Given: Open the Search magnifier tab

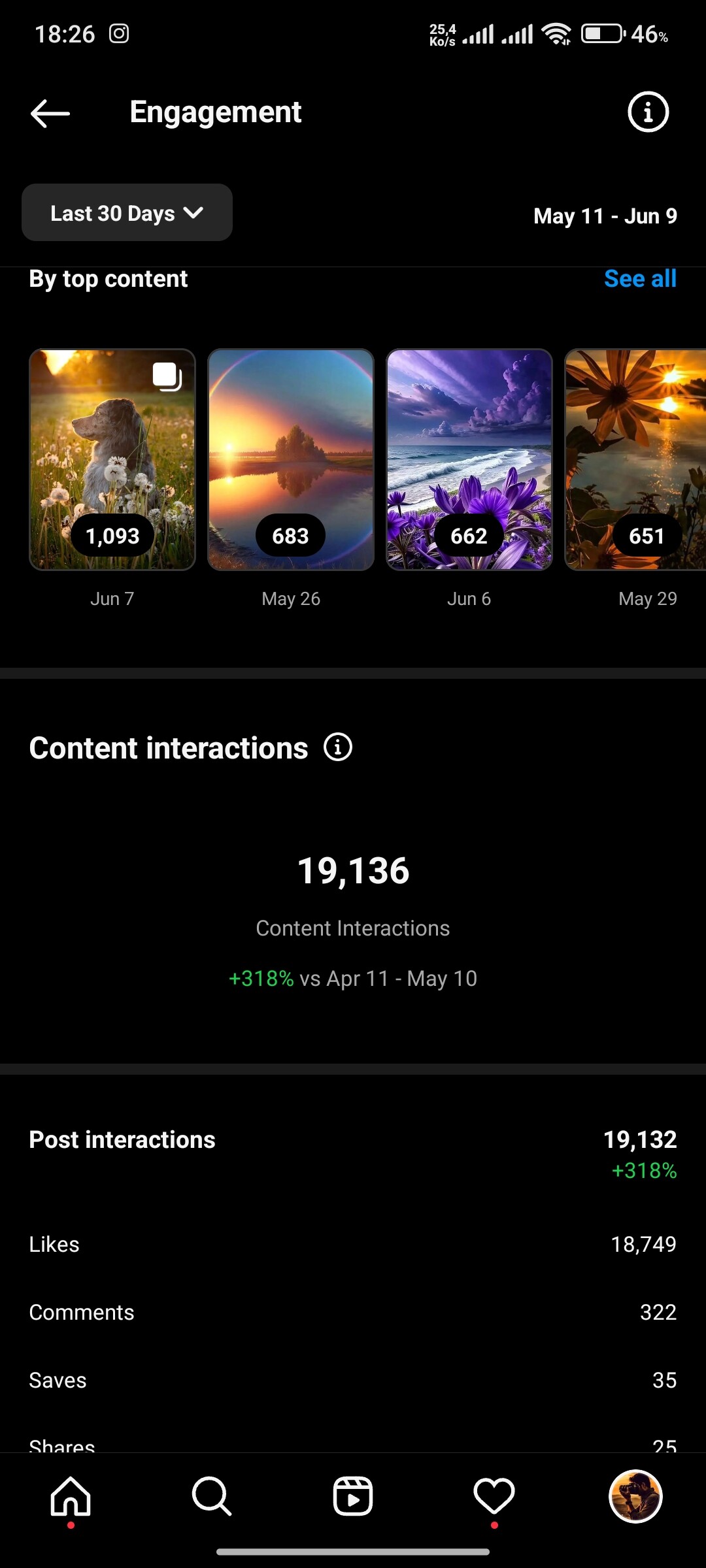Looking at the screenshot, I should pyautogui.click(x=212, y=1495).
